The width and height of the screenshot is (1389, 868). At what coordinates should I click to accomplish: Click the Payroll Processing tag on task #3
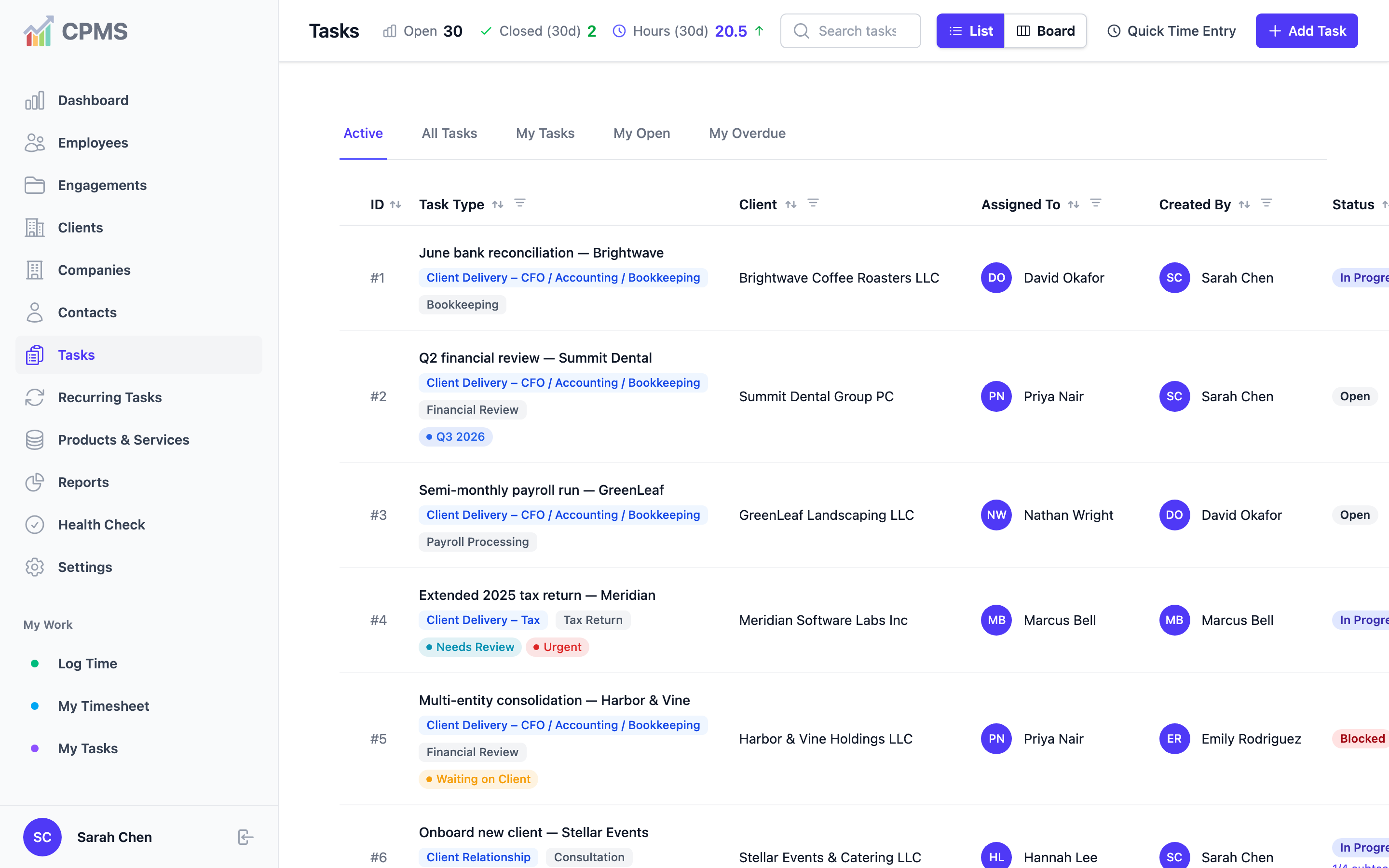coord(477,542)
